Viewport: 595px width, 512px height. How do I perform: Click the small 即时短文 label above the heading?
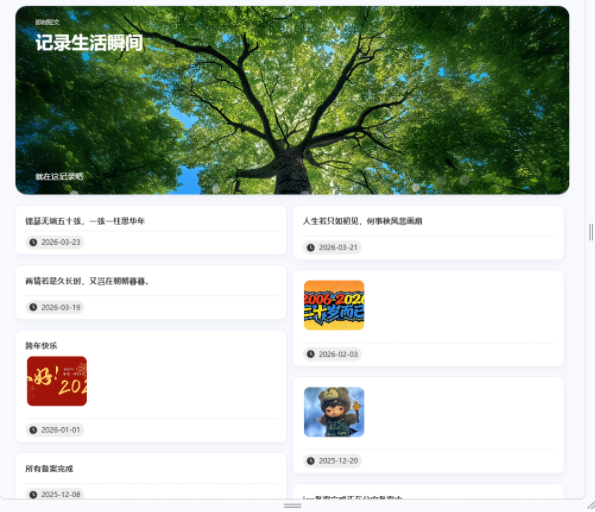pyautogui.click(x=47, y=22)
